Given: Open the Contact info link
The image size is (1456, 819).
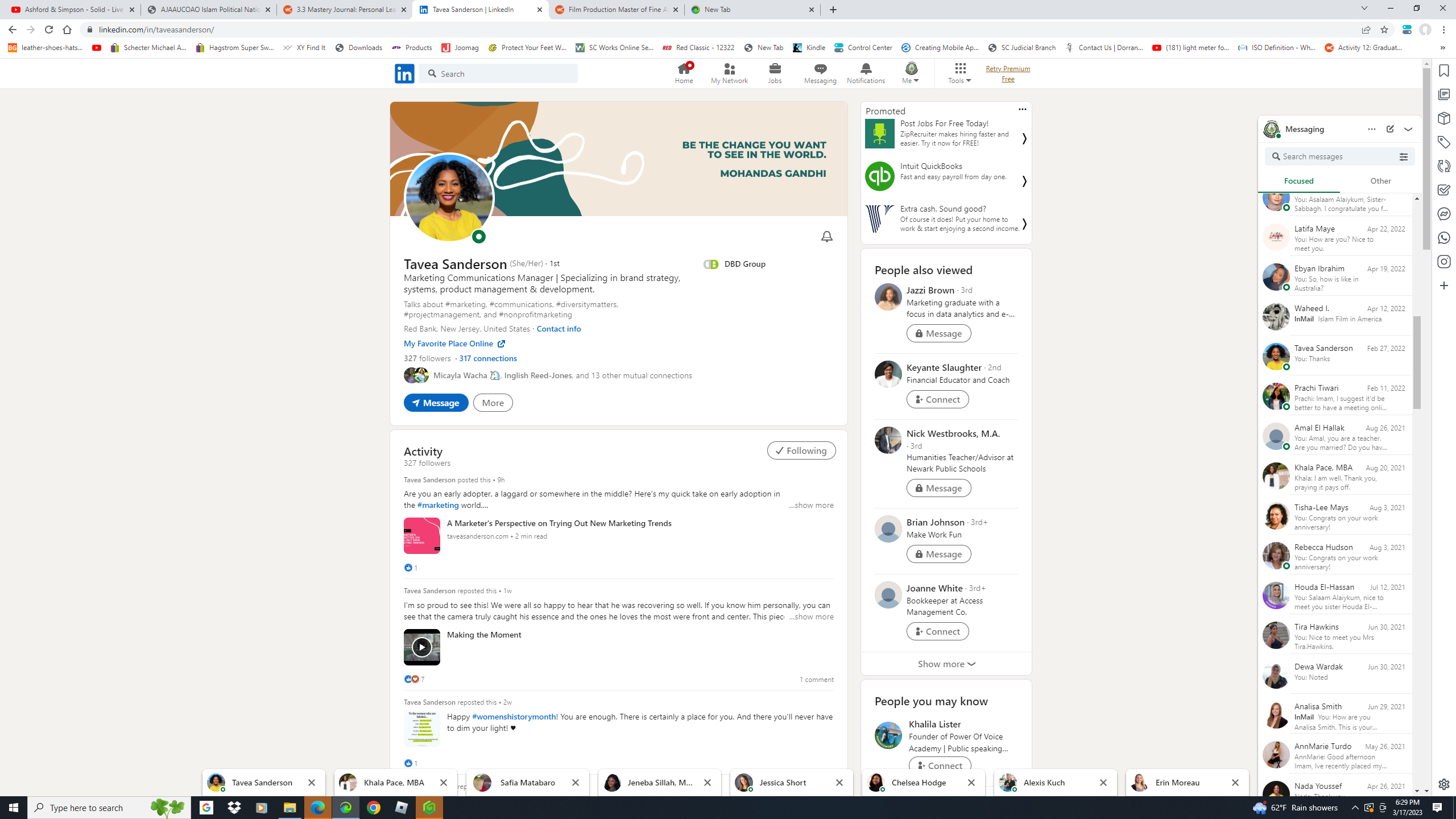Looking at the screenshot, I should click(559, 329).
